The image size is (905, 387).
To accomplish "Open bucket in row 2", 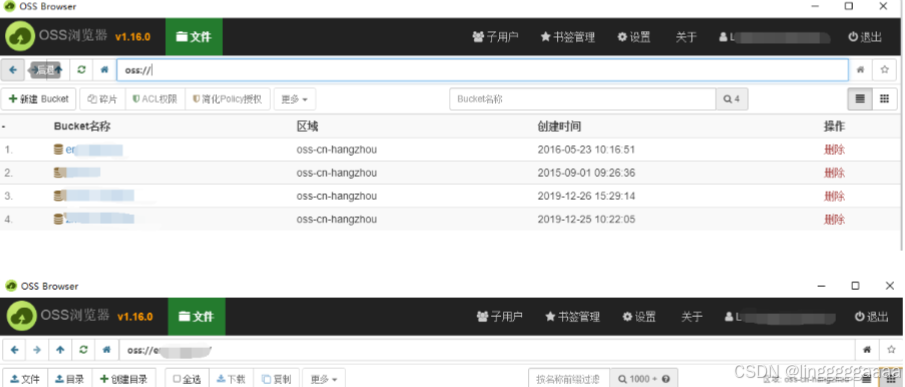I will click(83, 172).
